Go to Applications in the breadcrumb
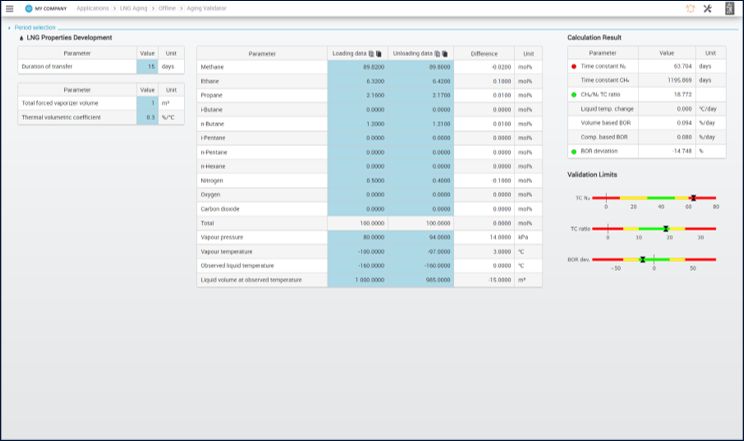744x441 pixels. (93, 9)
